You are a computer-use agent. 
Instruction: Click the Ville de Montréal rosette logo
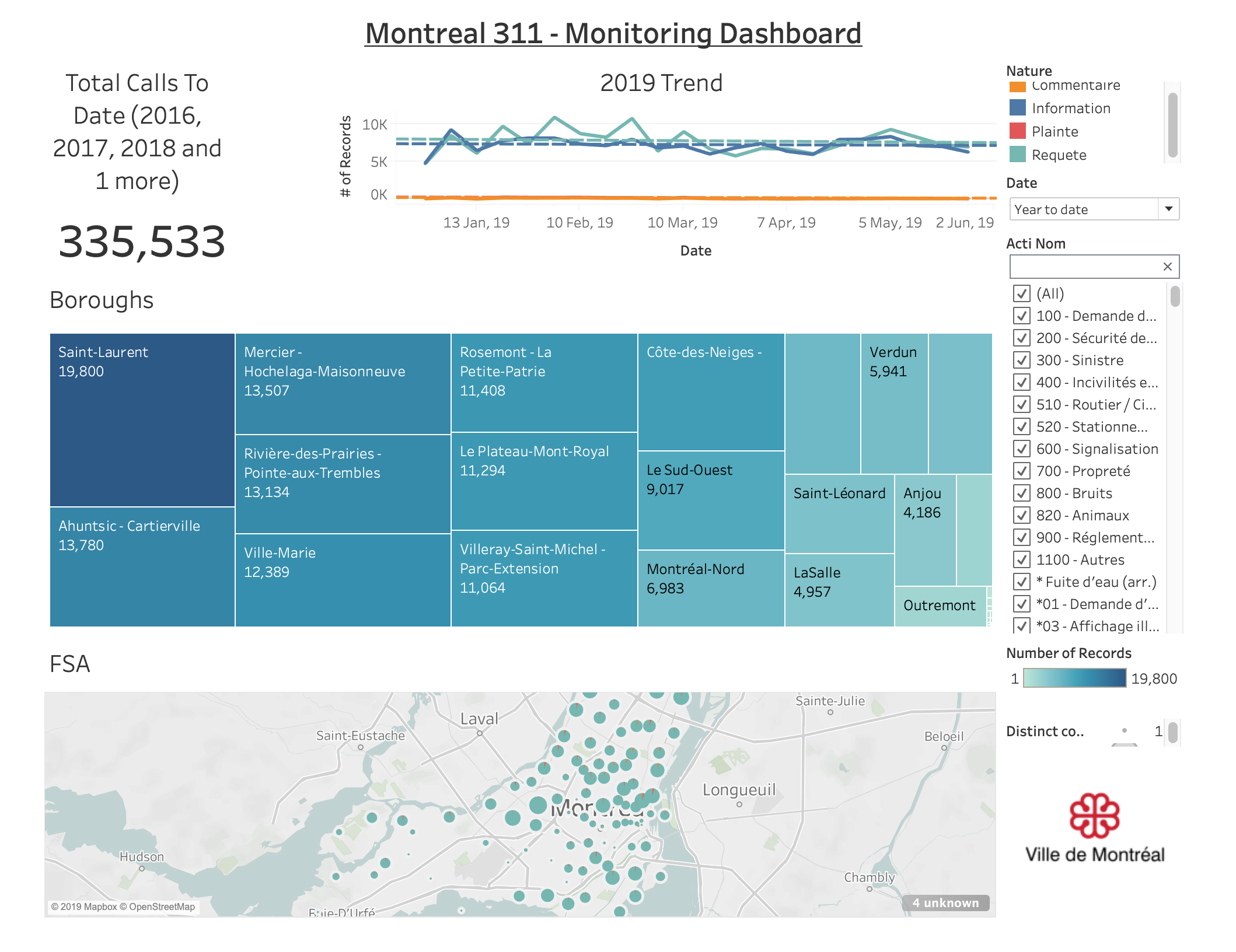pyautogui.click(x=1094, y=816)
